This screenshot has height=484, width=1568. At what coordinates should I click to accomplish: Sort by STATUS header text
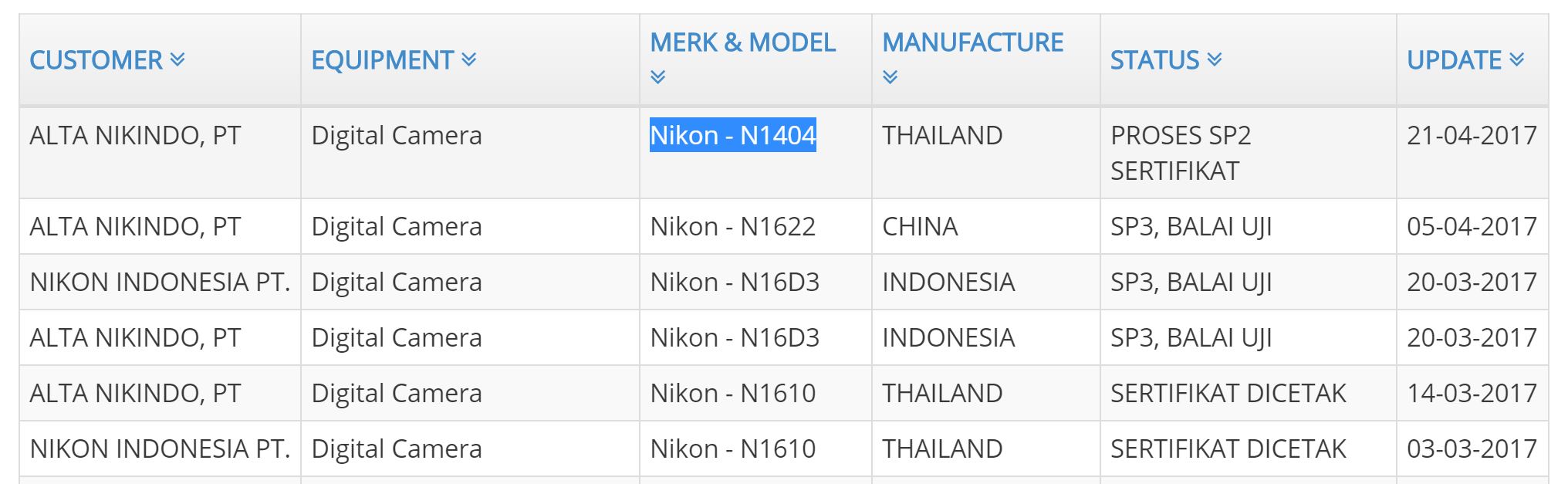(x=1154, y=60)
